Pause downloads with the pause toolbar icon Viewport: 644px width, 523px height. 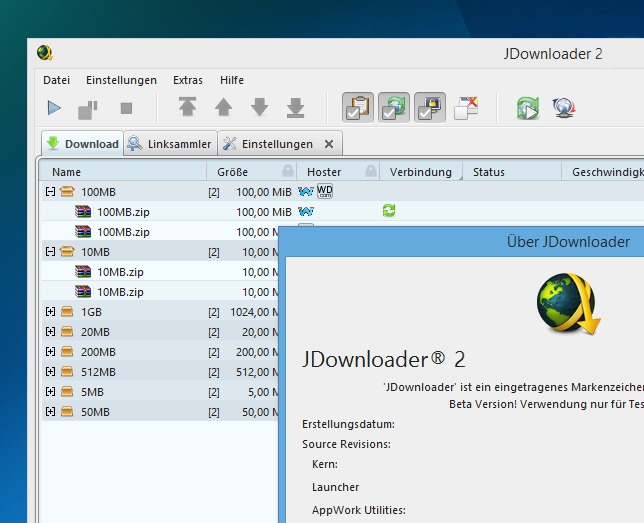[87, 109]
